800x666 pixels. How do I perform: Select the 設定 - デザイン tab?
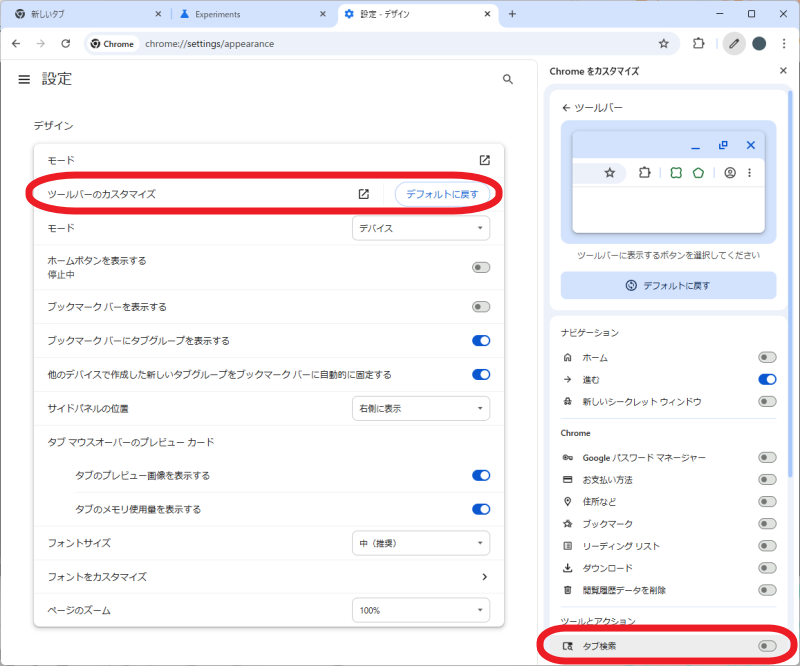point(417,14)
